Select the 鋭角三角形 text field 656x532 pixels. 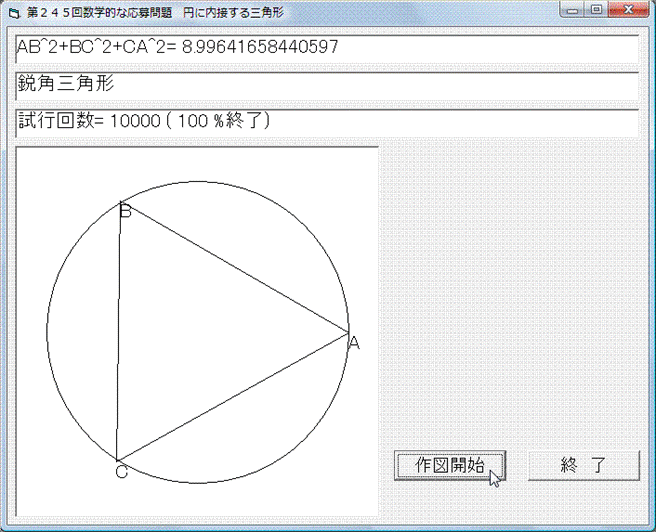326,85
